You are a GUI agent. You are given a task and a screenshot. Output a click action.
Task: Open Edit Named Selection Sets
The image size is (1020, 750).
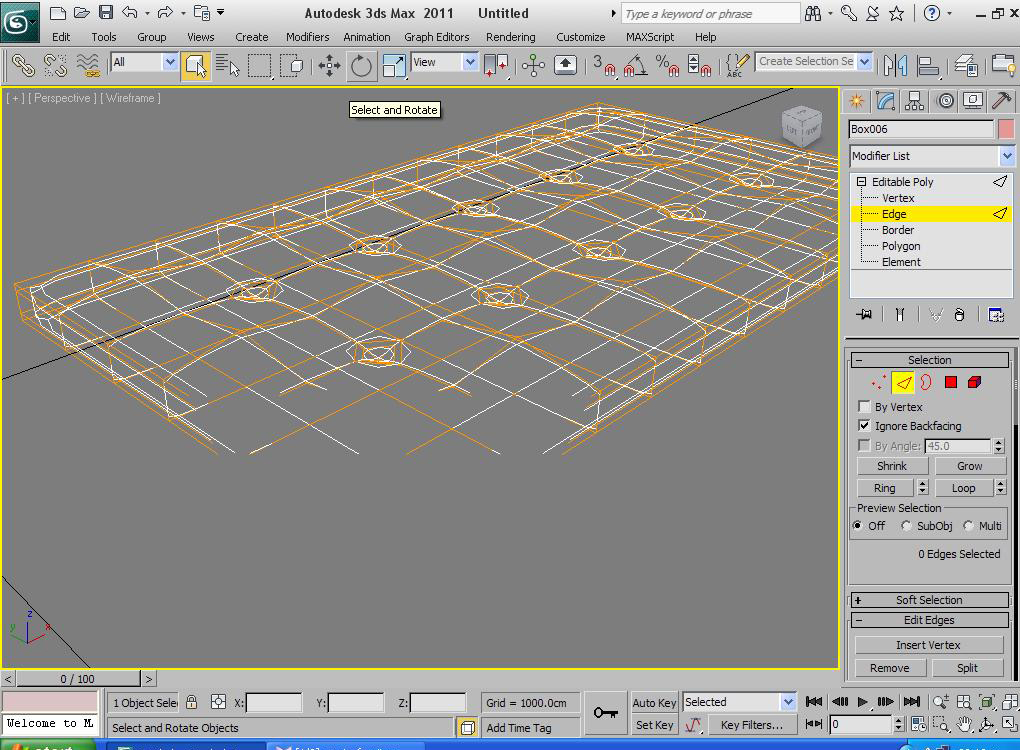pos(737,65)
